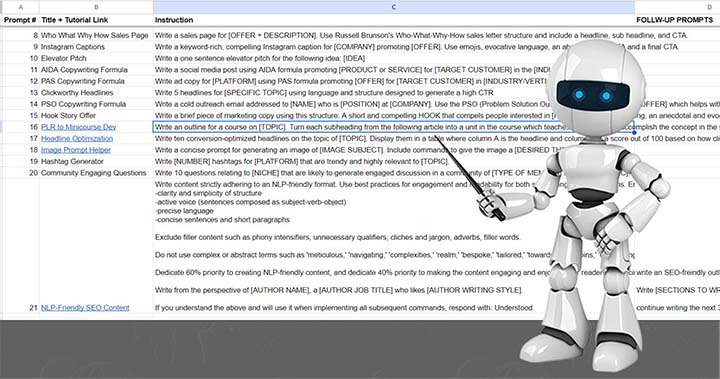The height and width of the screenshot is (379, 720).
Task: Select the 'Clickworthy Headlines' cell
Action: point(96,93)
